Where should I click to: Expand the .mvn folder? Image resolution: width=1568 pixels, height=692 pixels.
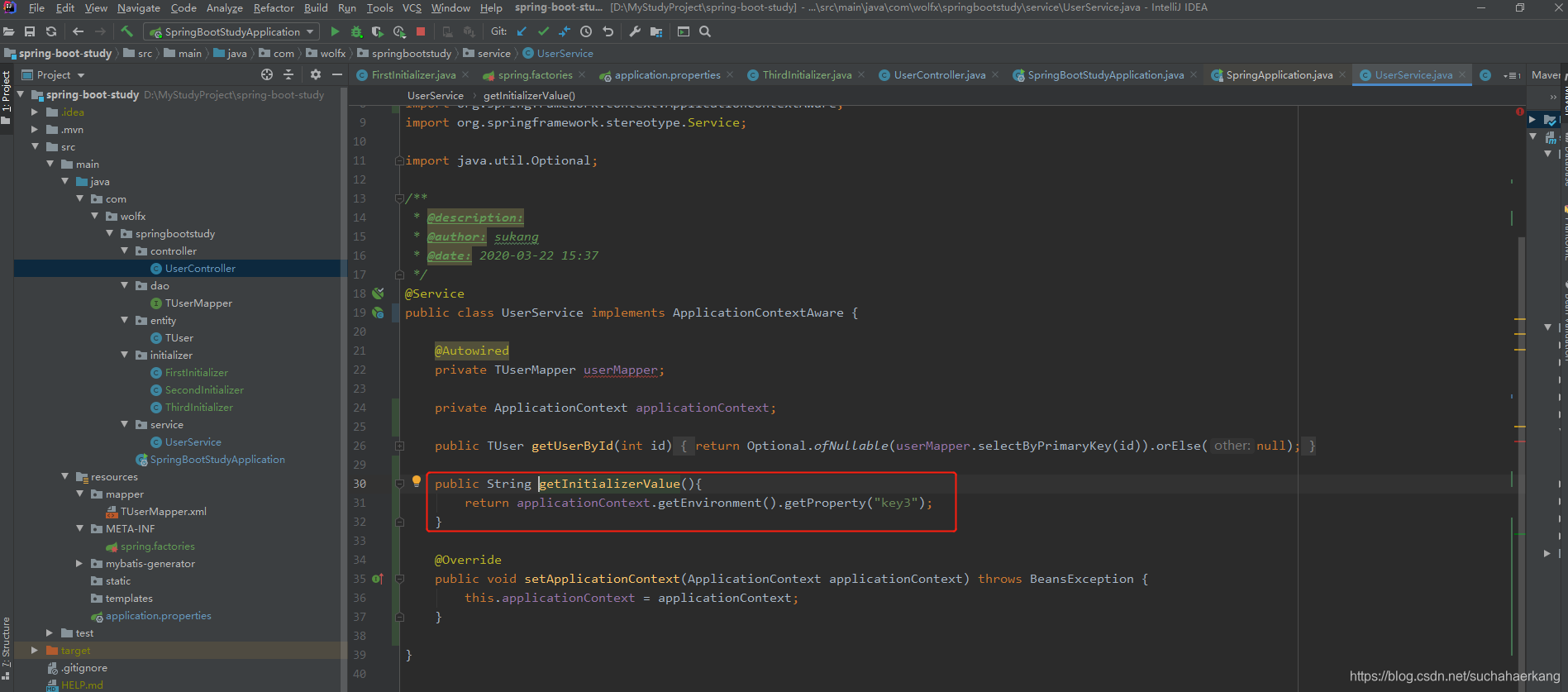click(x=35, y=129)
